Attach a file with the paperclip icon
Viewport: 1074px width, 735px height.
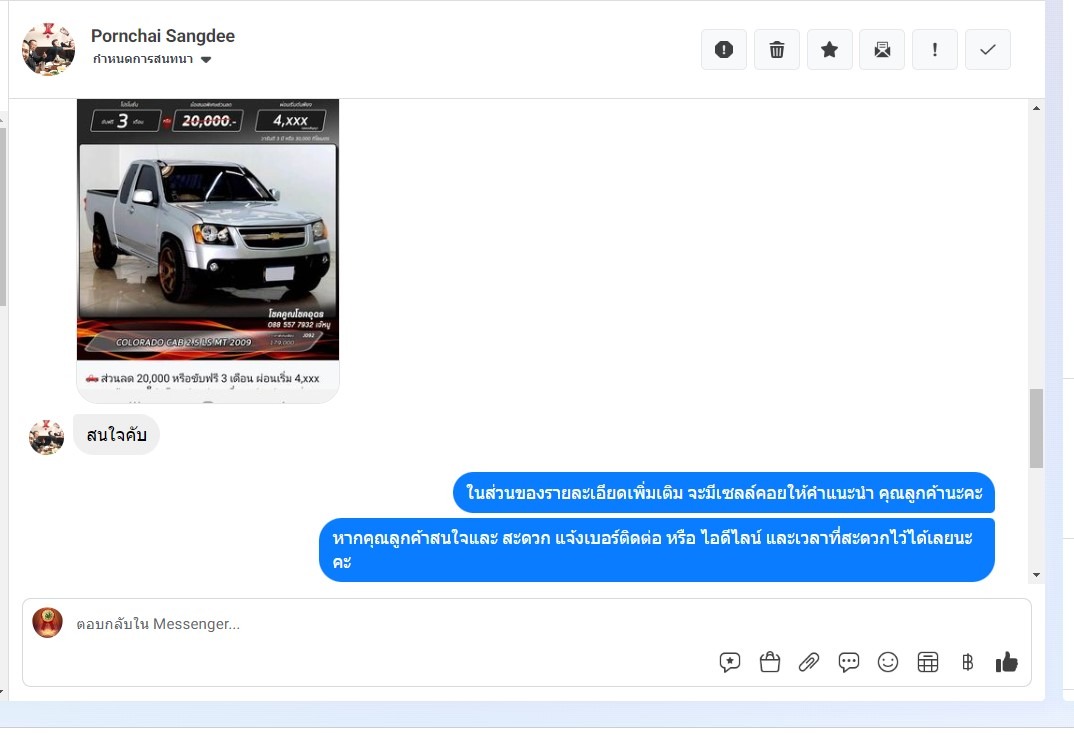809,662
